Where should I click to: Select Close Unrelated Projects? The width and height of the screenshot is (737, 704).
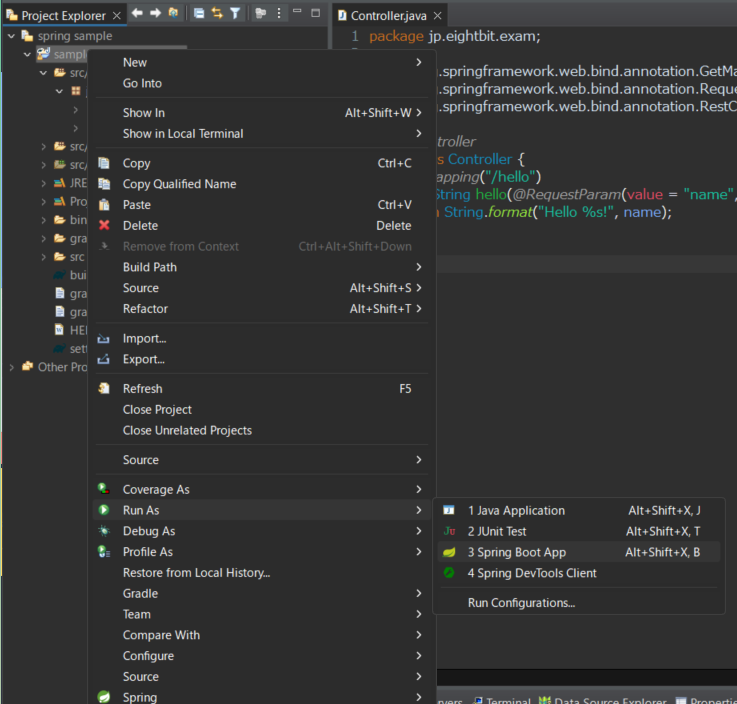(187, 430)
